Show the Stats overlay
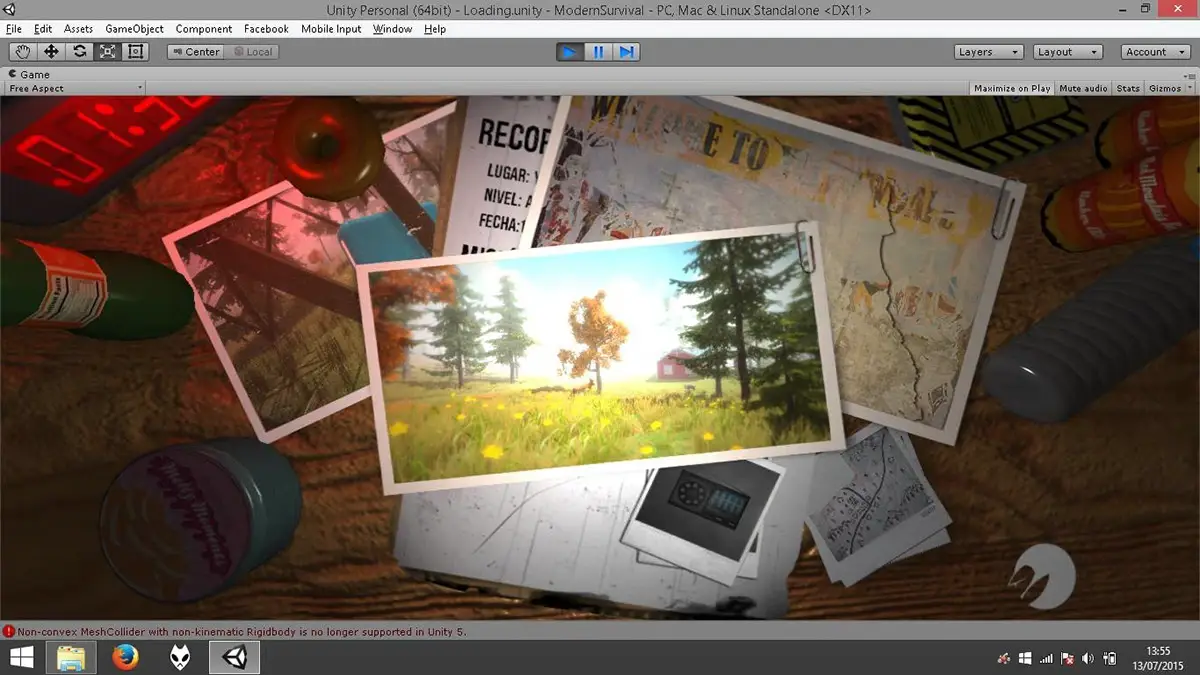This screenshot has height=675, width=1200. click(1128, 88)
